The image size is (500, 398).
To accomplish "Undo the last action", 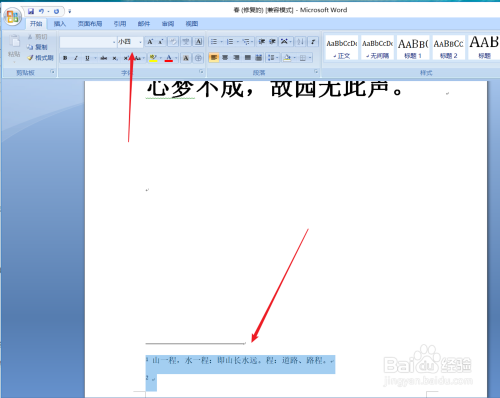I will point(41,11).
